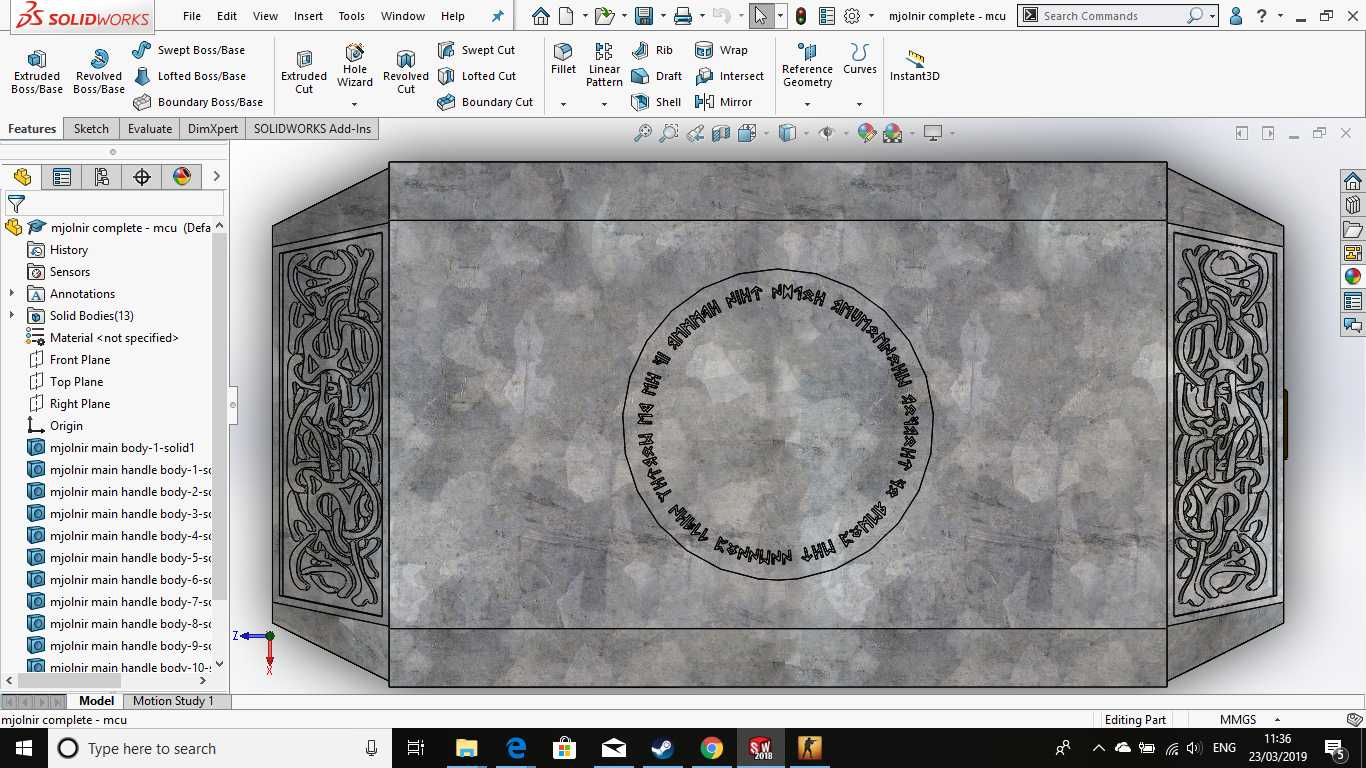Select the Wrap tool
The height and width of the screenshot is (768, 1366).
(721, 50)
